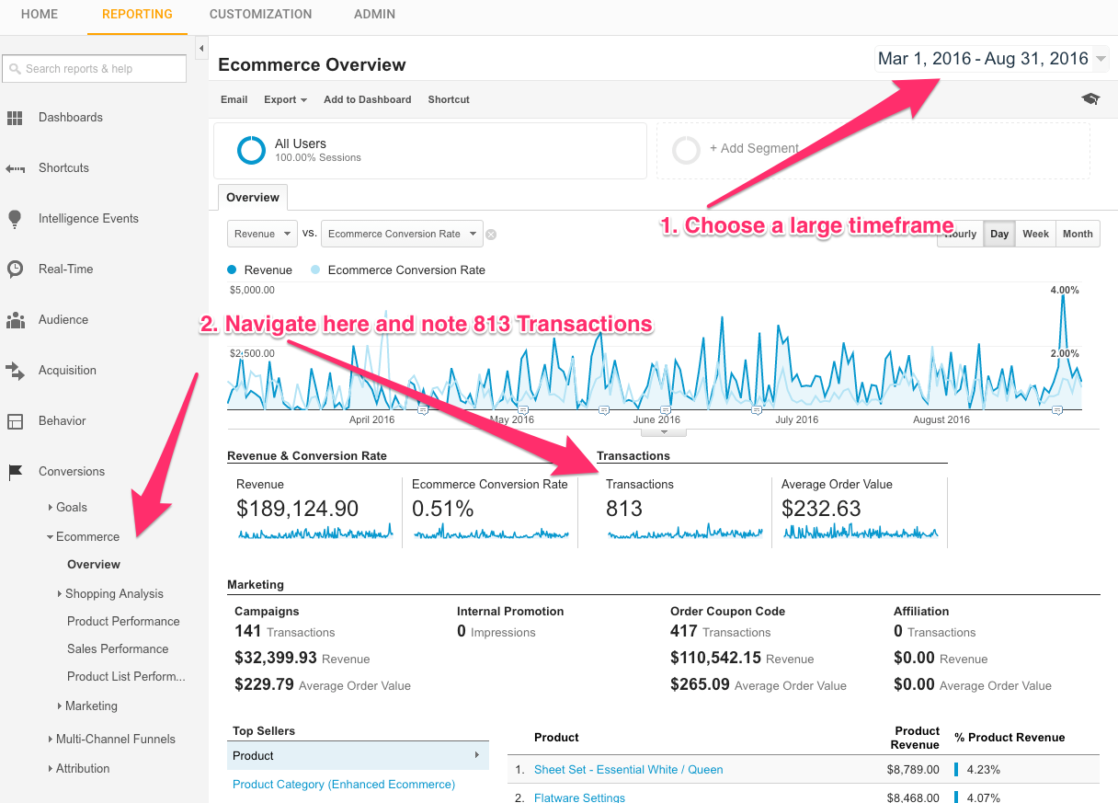Click the Revenue sparkline chart
The width and height of the screenshot is (1118, 803).
(314, 532)
